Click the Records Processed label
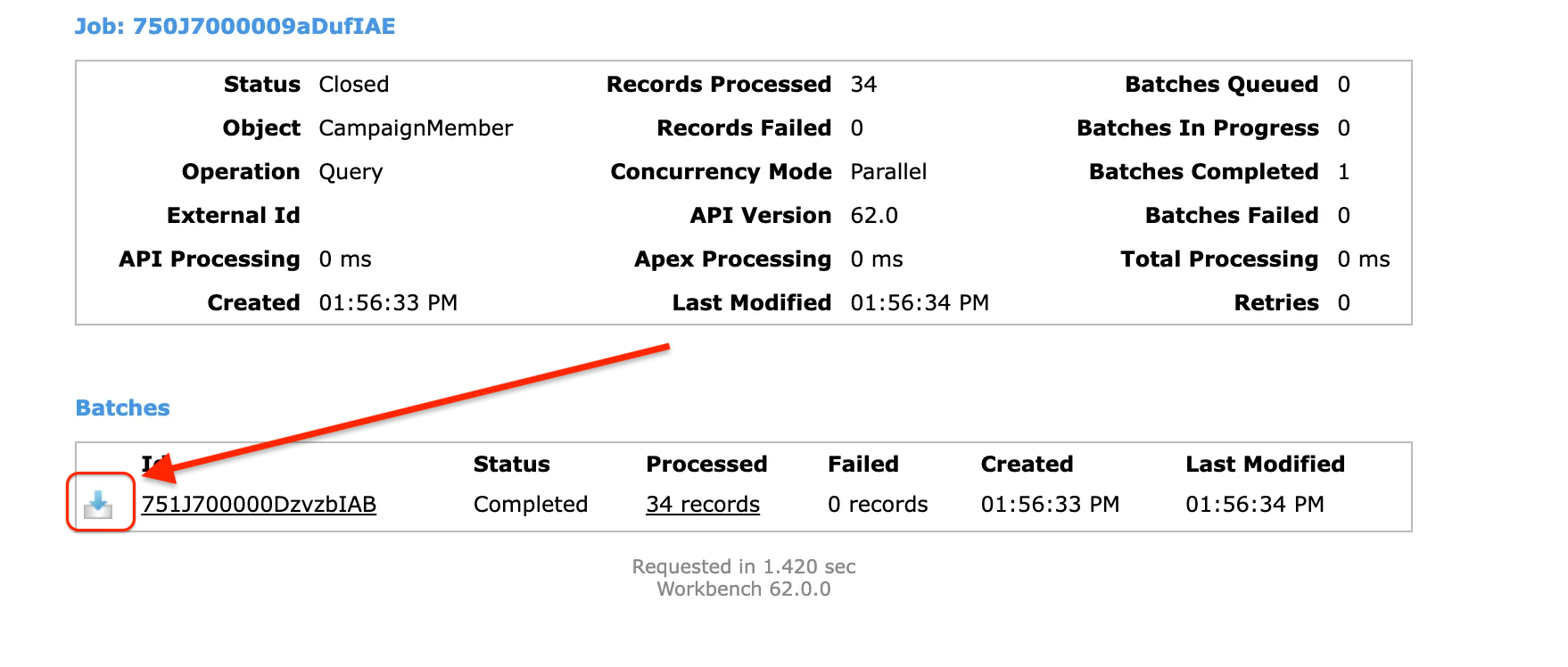This screenshot has width=1568, height=667. (719, 85)
